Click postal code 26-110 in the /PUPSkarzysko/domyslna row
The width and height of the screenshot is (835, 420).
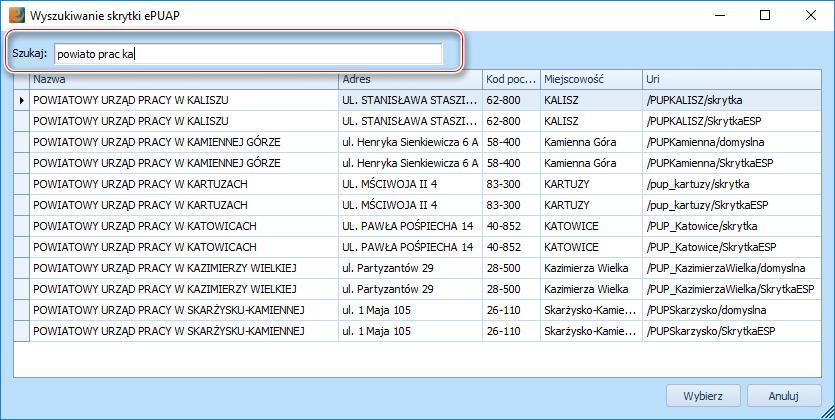pyautogui.click(x=511, y=310)
